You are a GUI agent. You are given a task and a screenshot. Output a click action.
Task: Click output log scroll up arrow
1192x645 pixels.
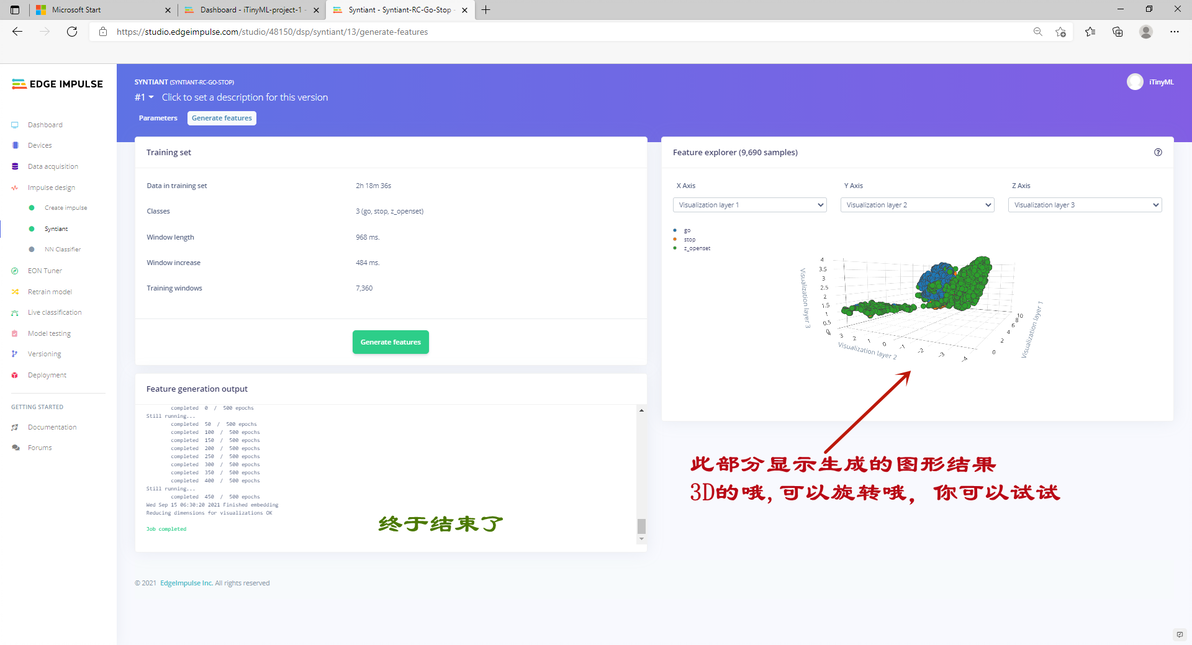pos(642,411)
